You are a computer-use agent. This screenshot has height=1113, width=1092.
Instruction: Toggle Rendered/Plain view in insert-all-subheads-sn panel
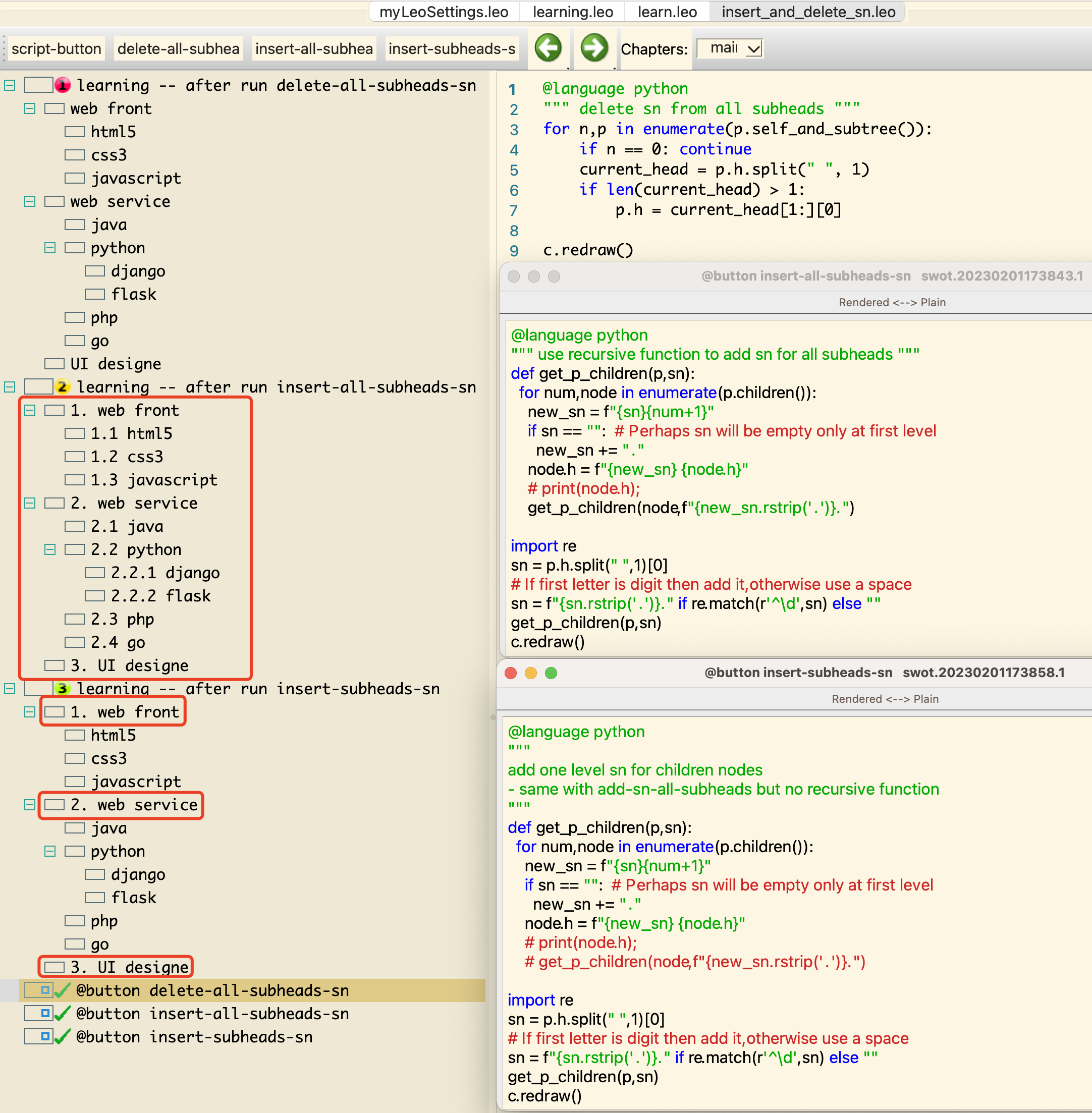click(x=891, y=302)
